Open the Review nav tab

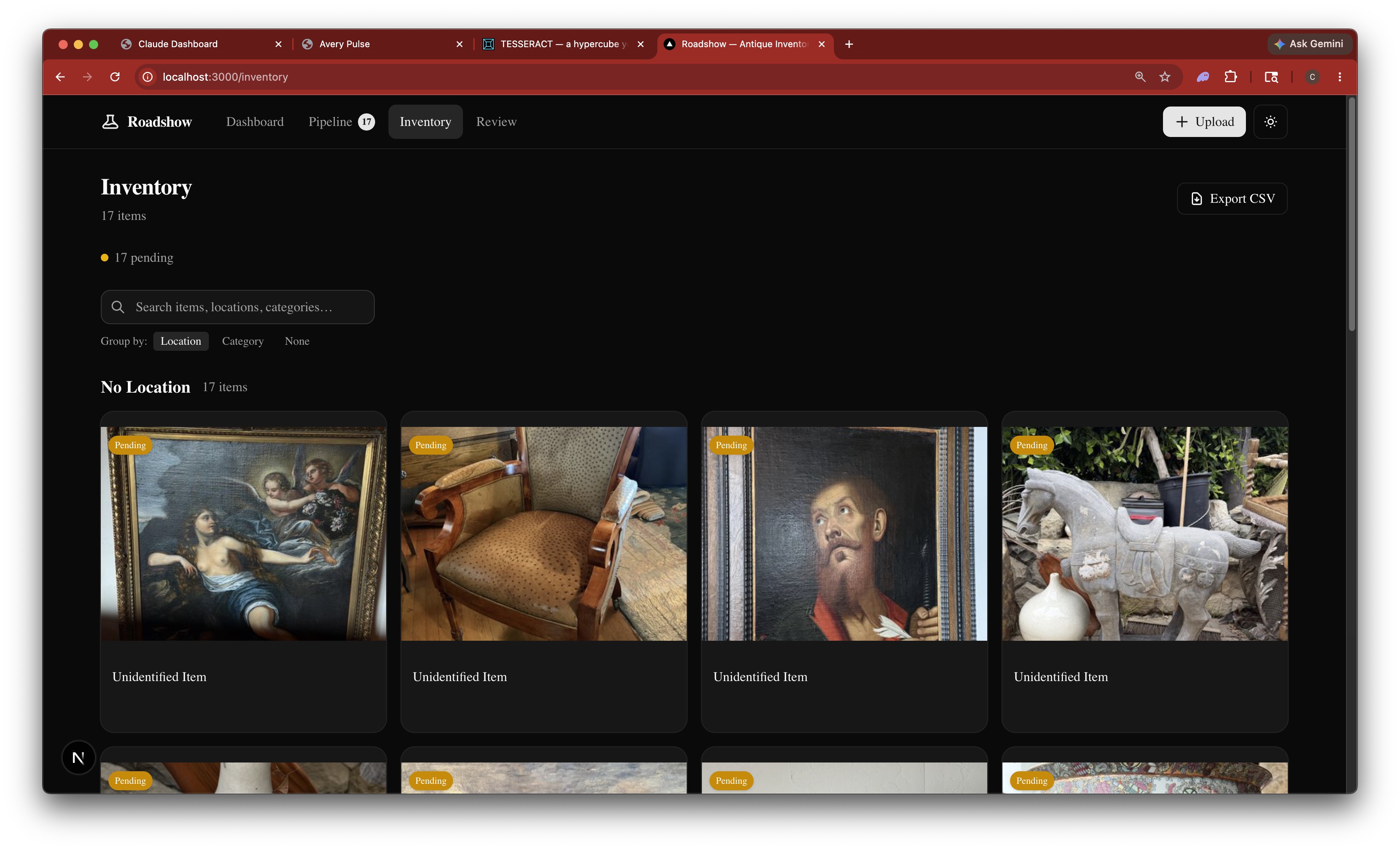(496, 122)
